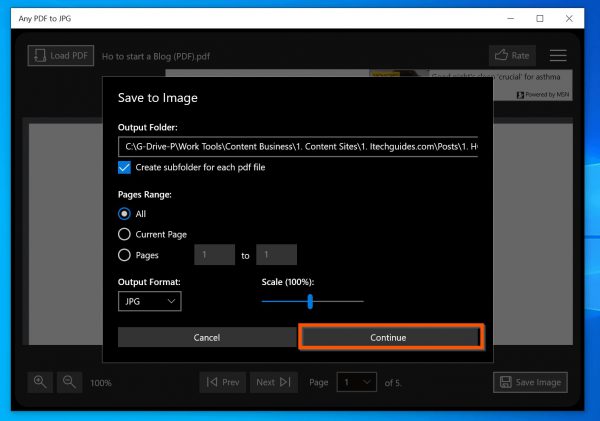Click the Pages range start field
Viewport: 600px width, 421px height.
coord(213,255)
